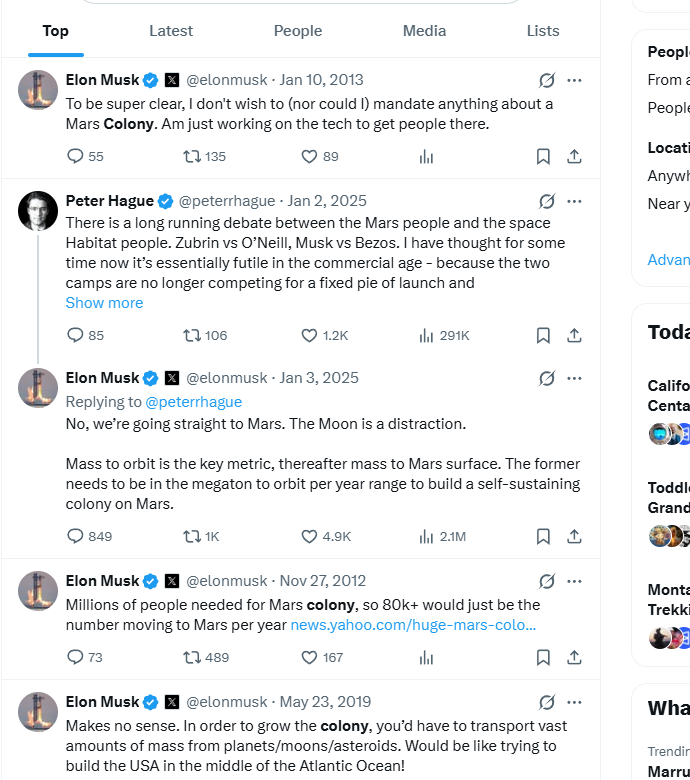Expand Peter Hague's tweet with Show more

pyautogui.click(x=104, y=302)
